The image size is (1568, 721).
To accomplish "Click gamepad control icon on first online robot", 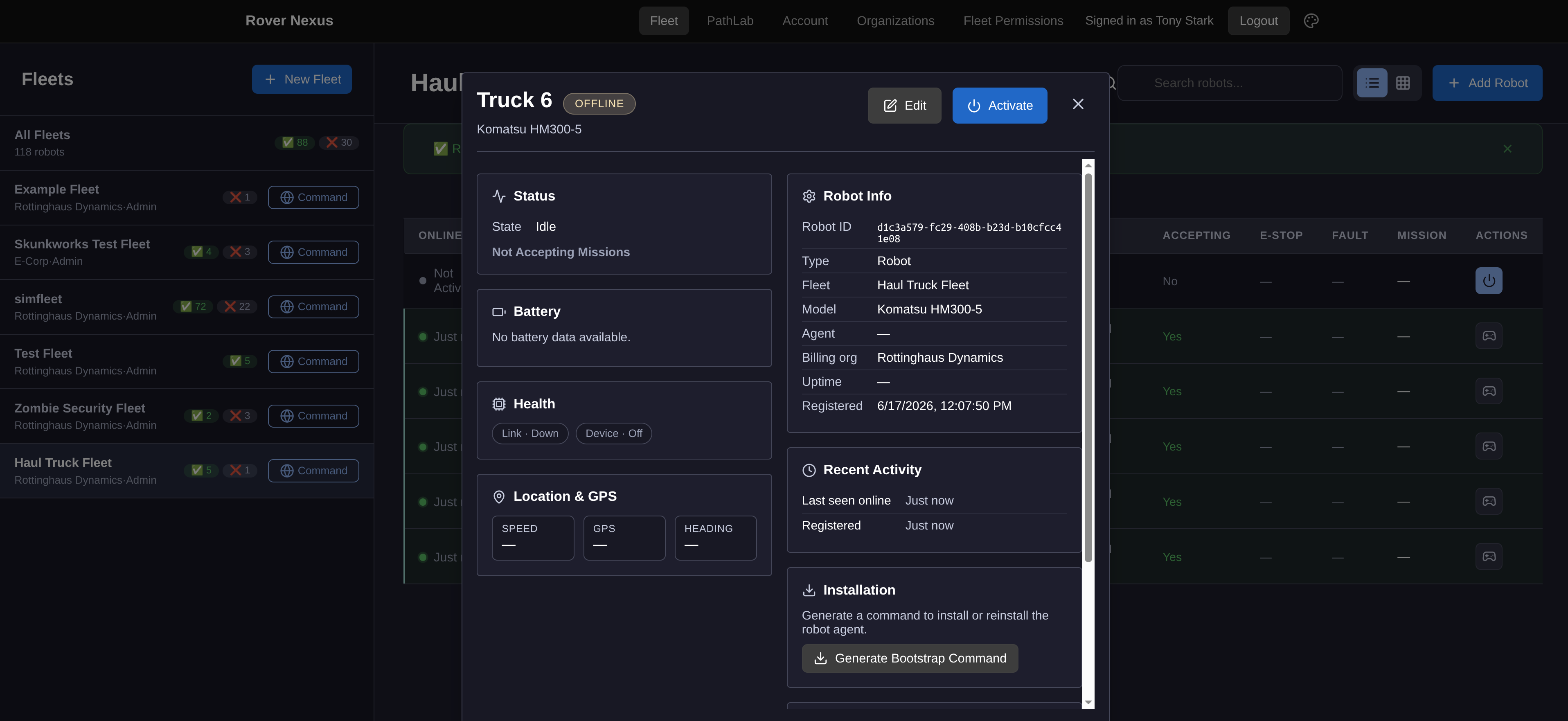I will tap(1488, 336).
